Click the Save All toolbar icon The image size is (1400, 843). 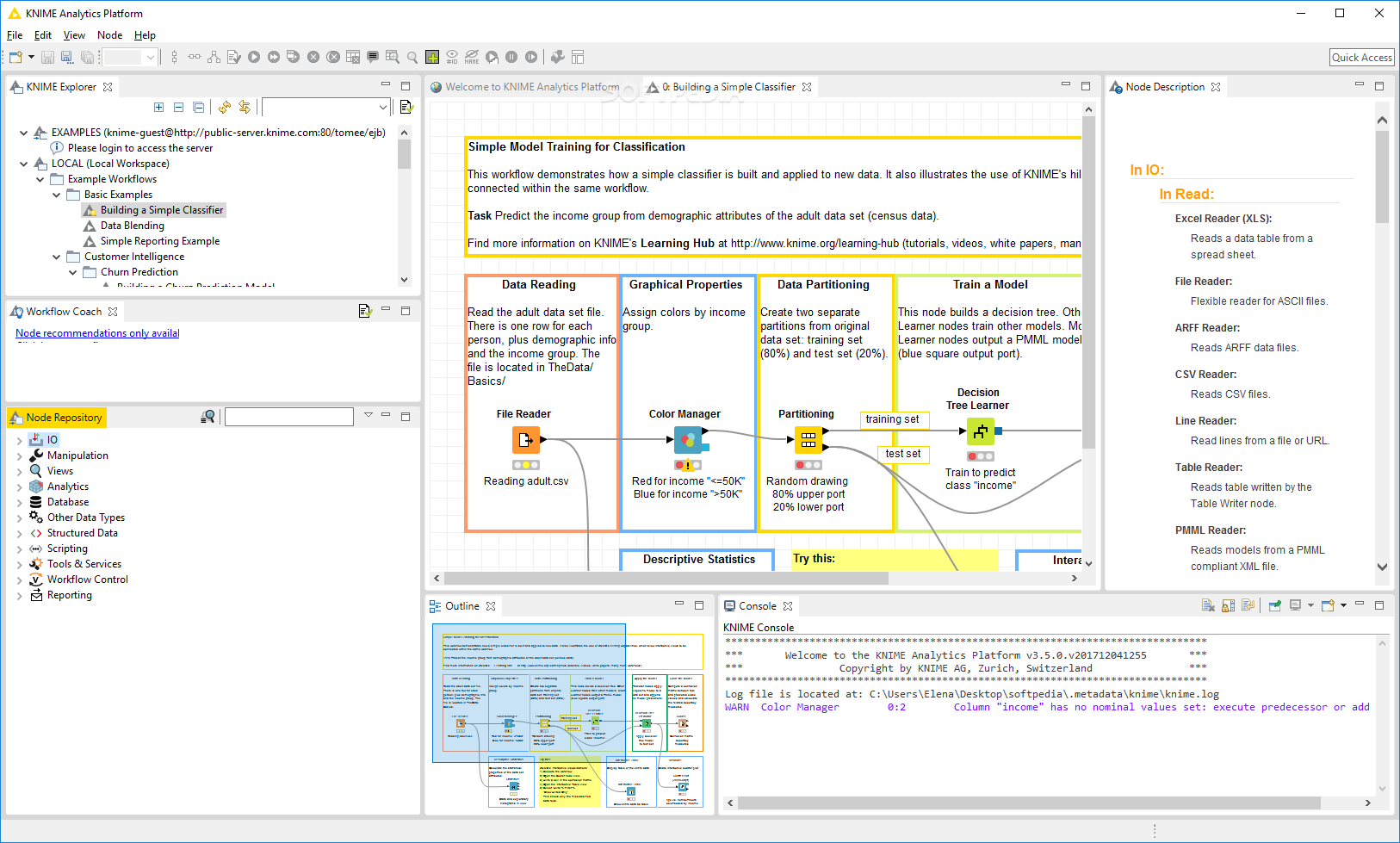(x=87, y=57)
